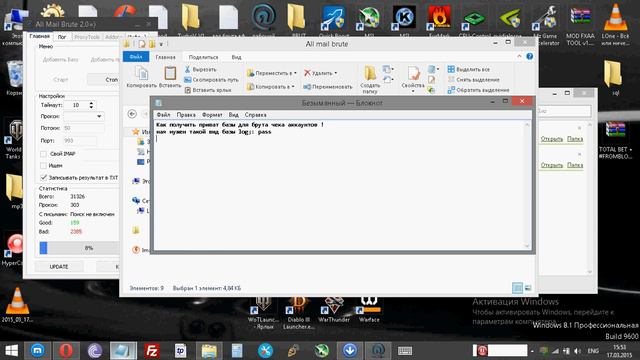Viewport: 640px width, 360px height.
Task: Switch to Explorer Вид ribbon tab
Action: [x=236, y=57]
